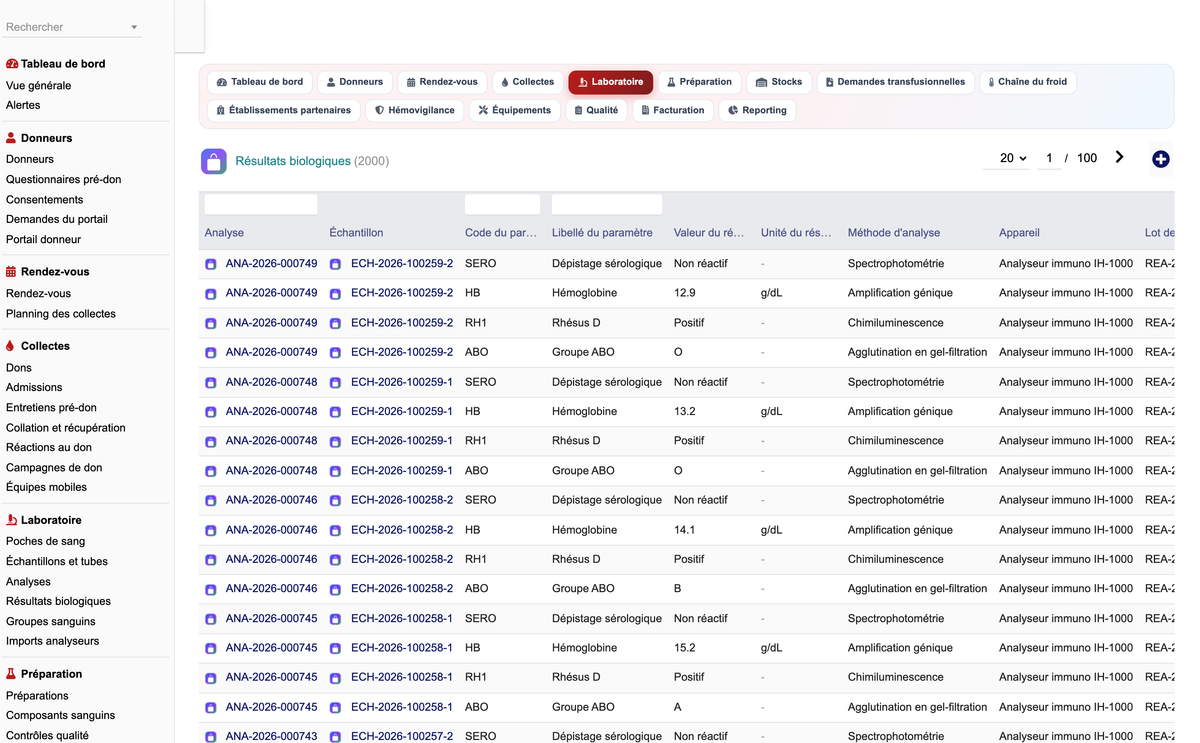Click the Rendez-vous sidebar calendar icon
Viewport: 1200px width, 743px height.
12,272
